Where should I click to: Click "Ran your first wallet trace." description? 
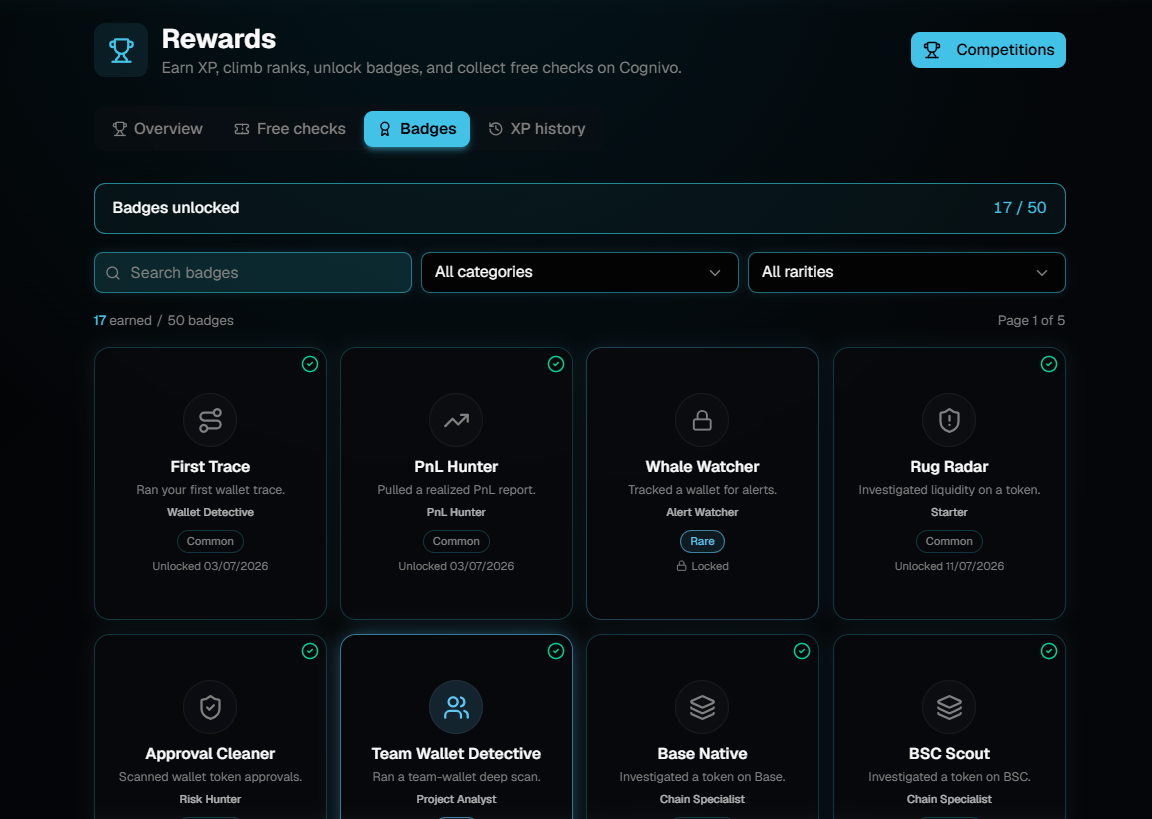point(210,490)
